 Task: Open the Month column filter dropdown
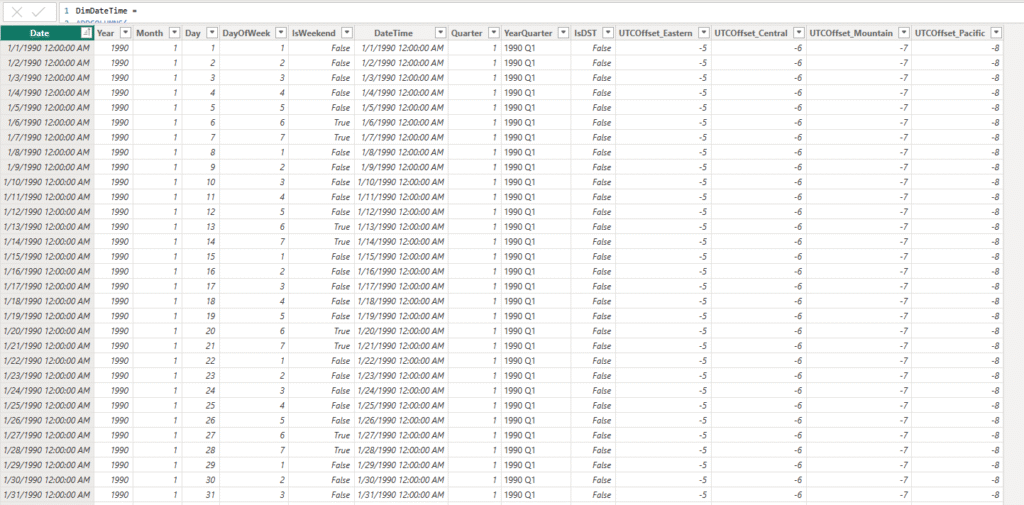174,33
